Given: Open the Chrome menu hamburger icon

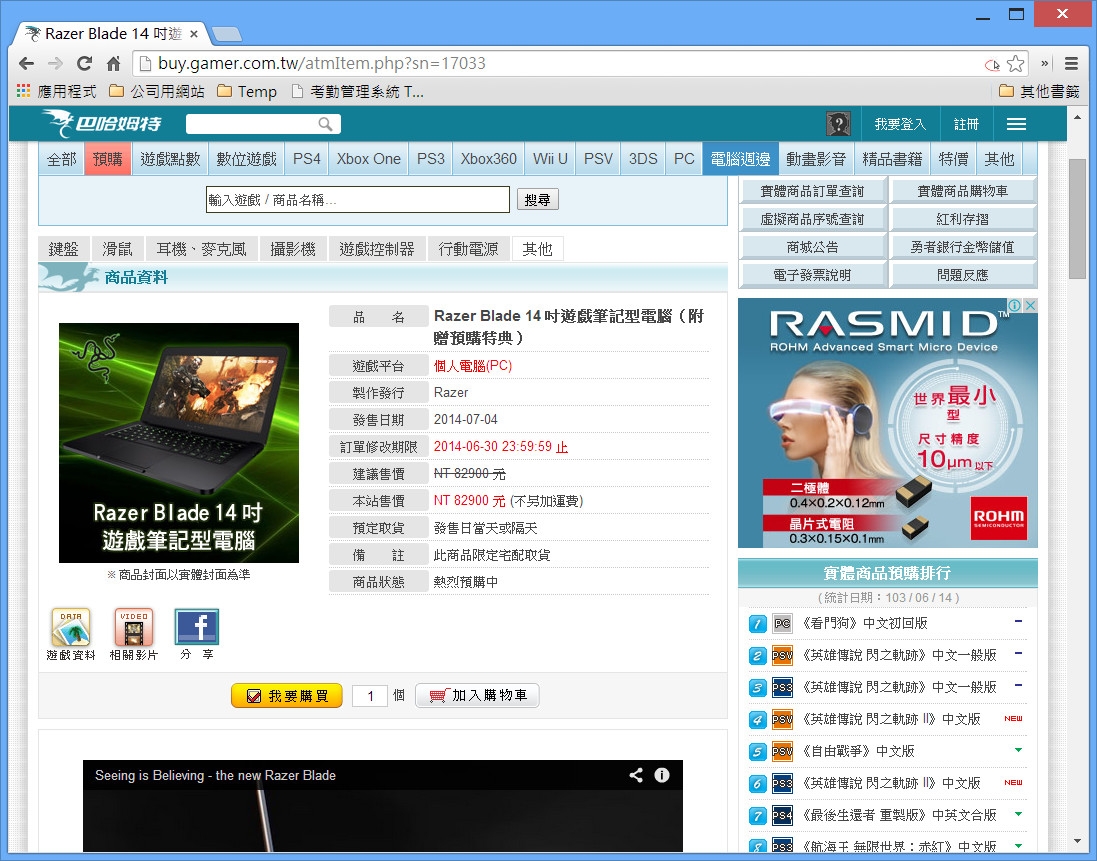Looking at the screenshot, I should 1071,64.
